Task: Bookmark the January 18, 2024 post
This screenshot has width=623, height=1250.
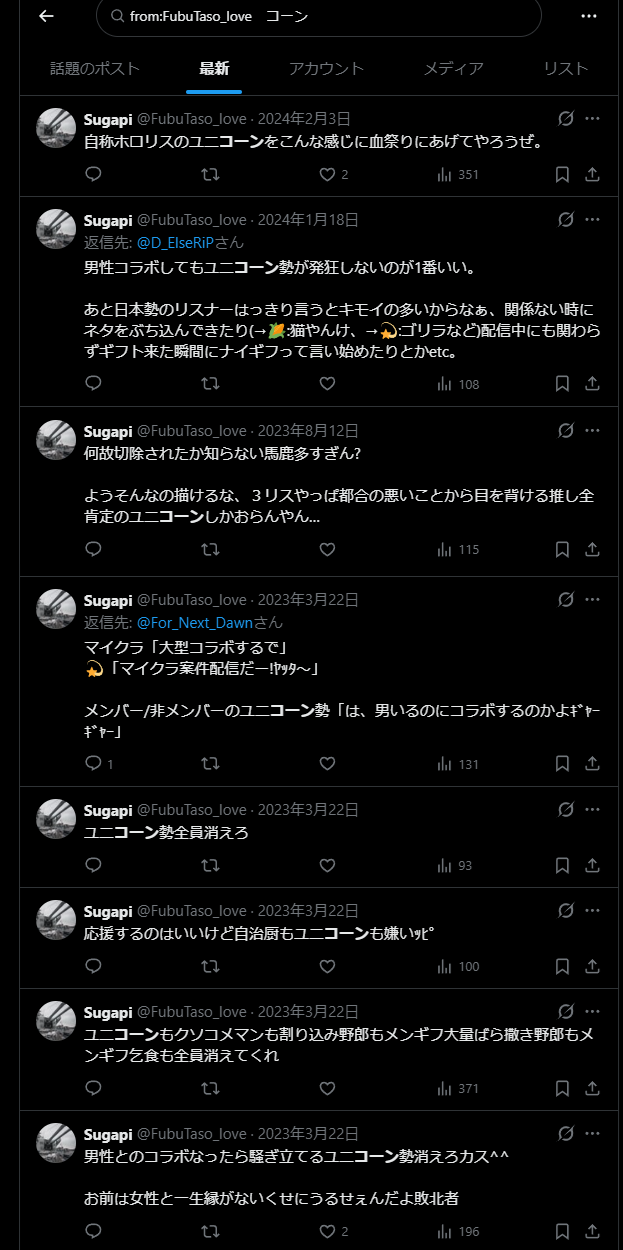Action: tap(562, 383)
